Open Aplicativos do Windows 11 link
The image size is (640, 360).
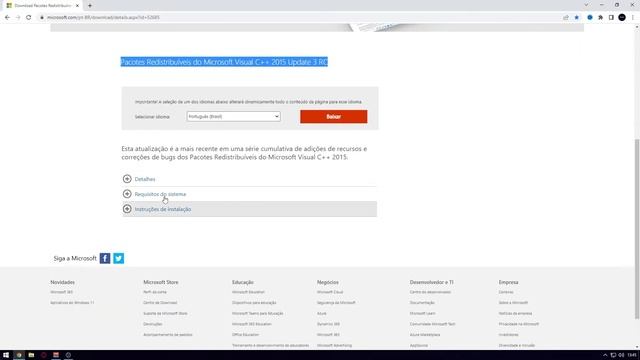[x=72, y=303]
